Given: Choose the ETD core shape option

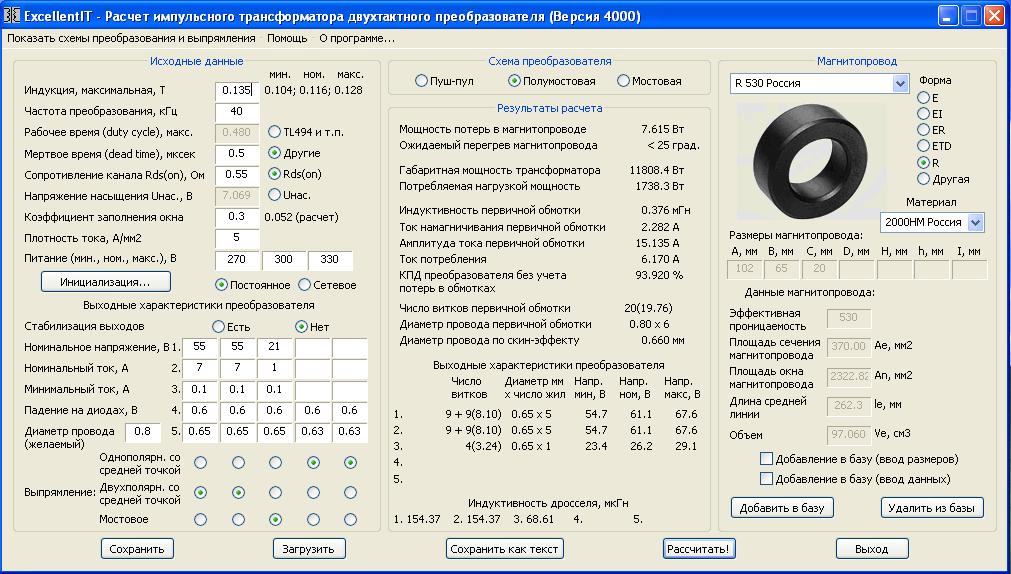Looking at the screenshot, I should pos(923,146).
